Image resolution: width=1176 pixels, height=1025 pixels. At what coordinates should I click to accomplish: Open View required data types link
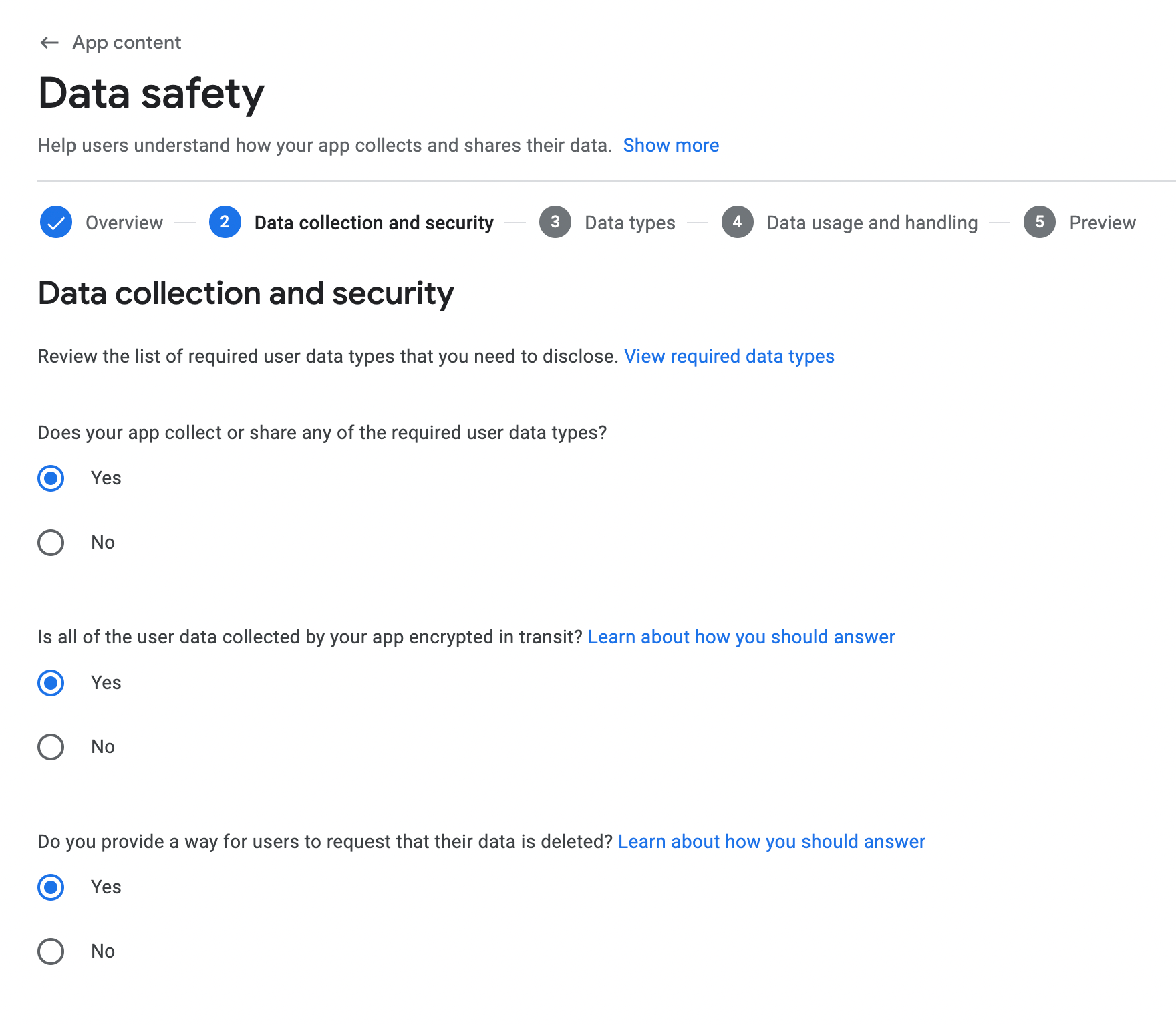[730, 356]
